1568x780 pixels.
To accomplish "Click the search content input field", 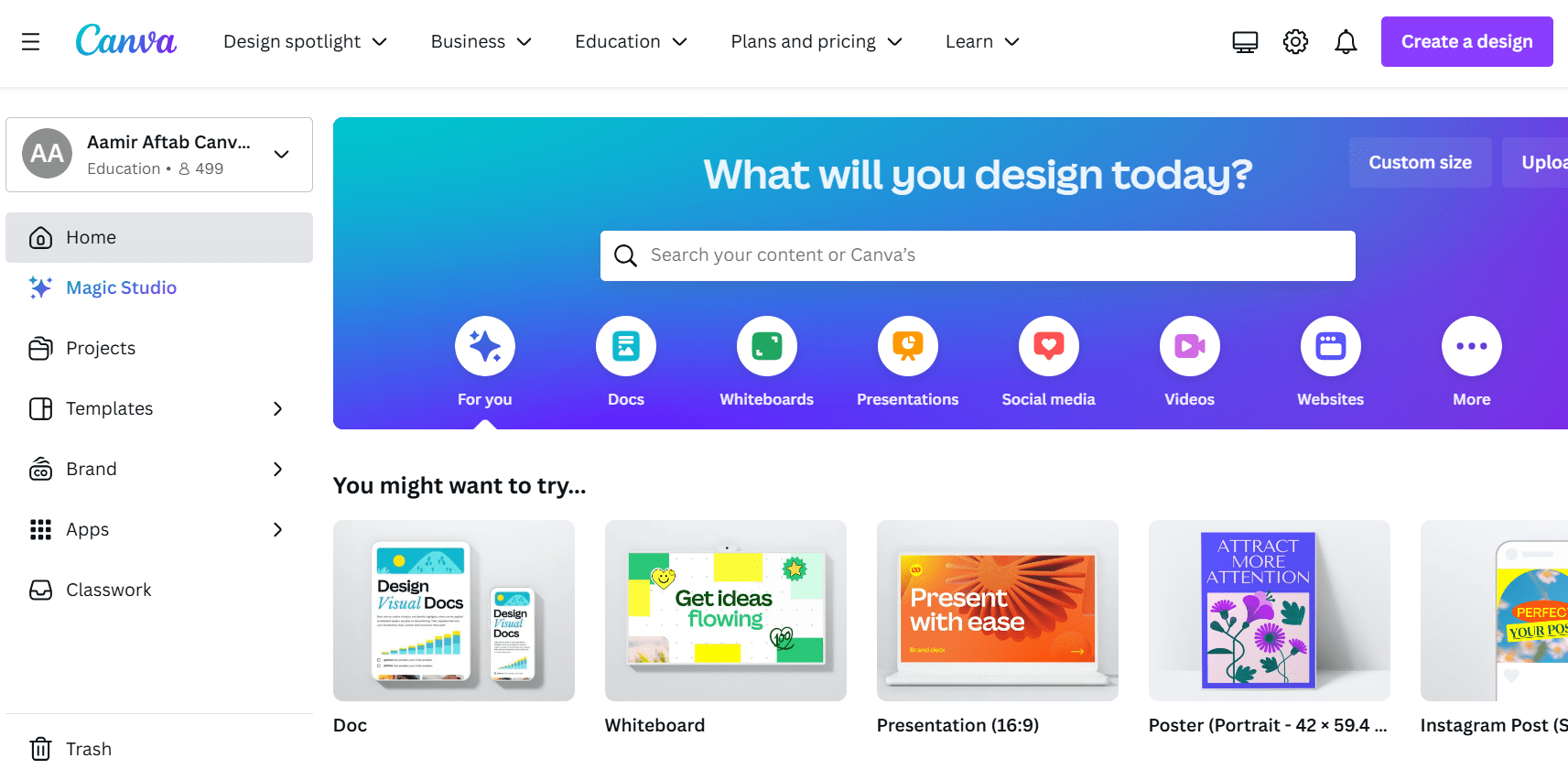I will click(x=978, y=255).
